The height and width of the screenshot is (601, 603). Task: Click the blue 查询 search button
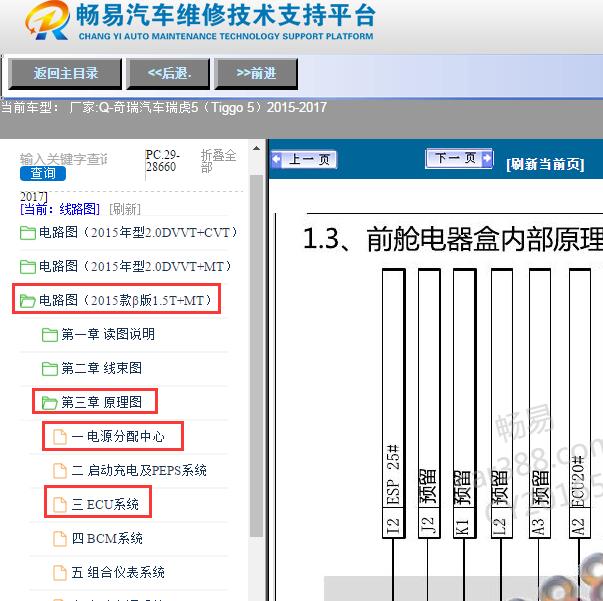pos(43,173)
